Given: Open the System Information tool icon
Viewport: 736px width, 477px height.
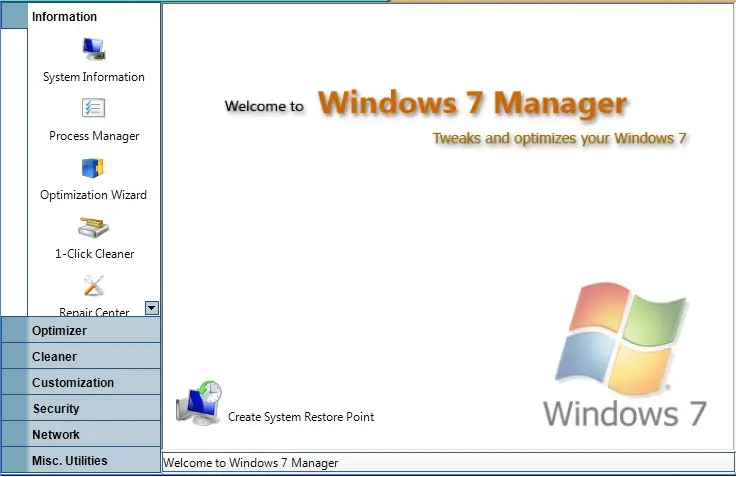Looking at the screenshot, I should 94,49.
